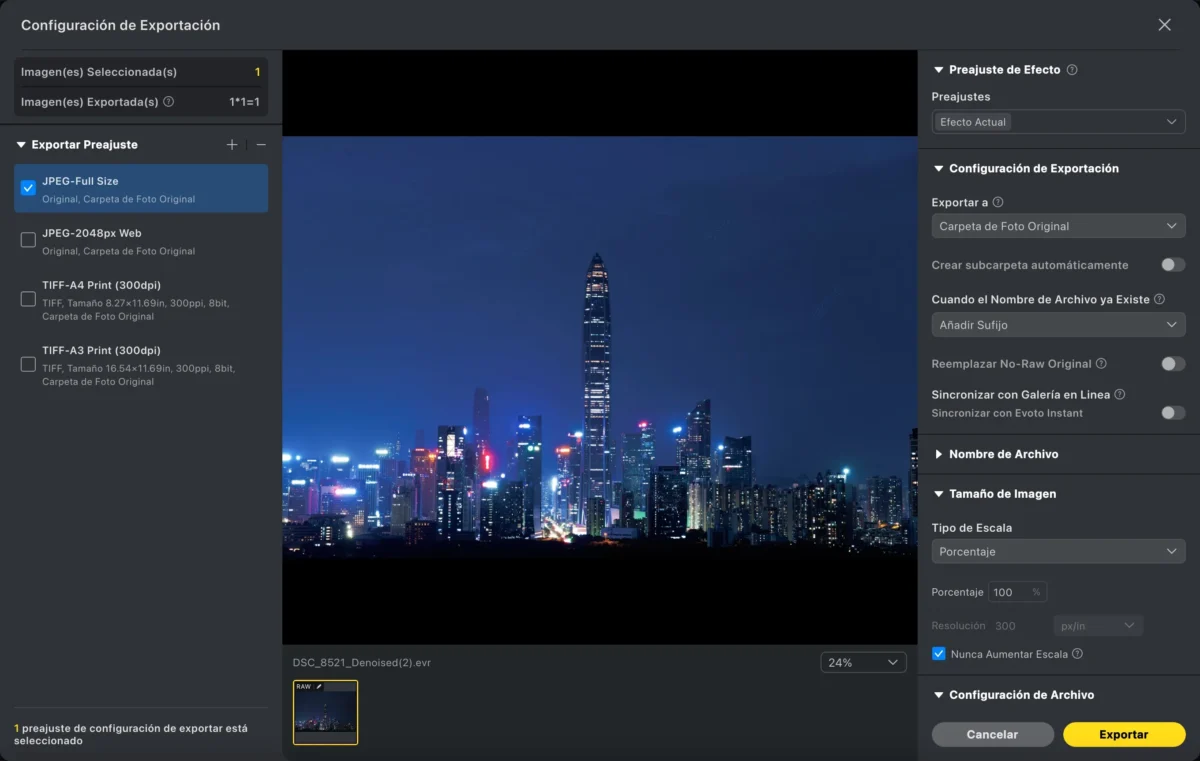The height and width of the screenshot is (761, 1200).
Task: Select the RAW image thumbnail in filmstrip
Action: pyautogui.click(x=325, y=713)
